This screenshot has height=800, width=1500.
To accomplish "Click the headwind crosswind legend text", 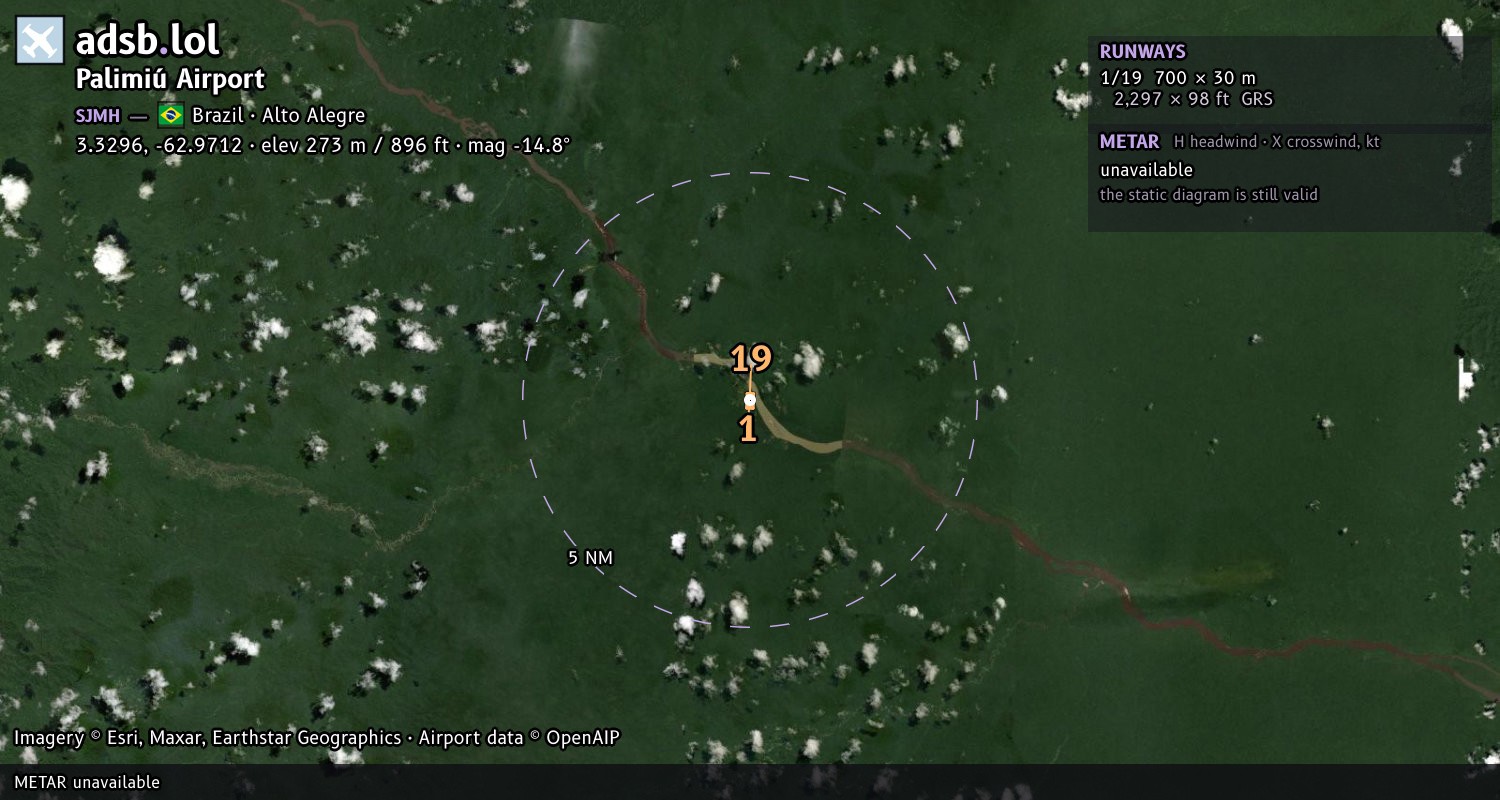I will point(1277,142).
